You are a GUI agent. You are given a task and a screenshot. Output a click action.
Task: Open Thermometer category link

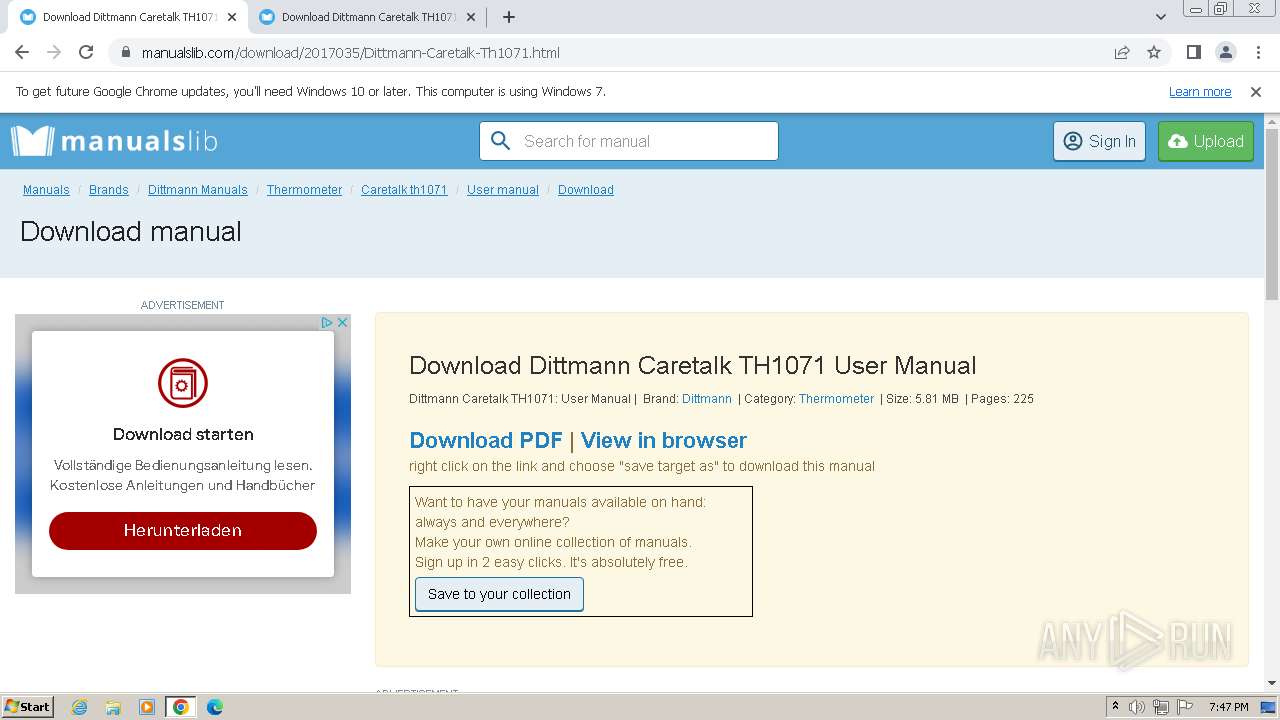pyautogui.click(x=836, y=398)
